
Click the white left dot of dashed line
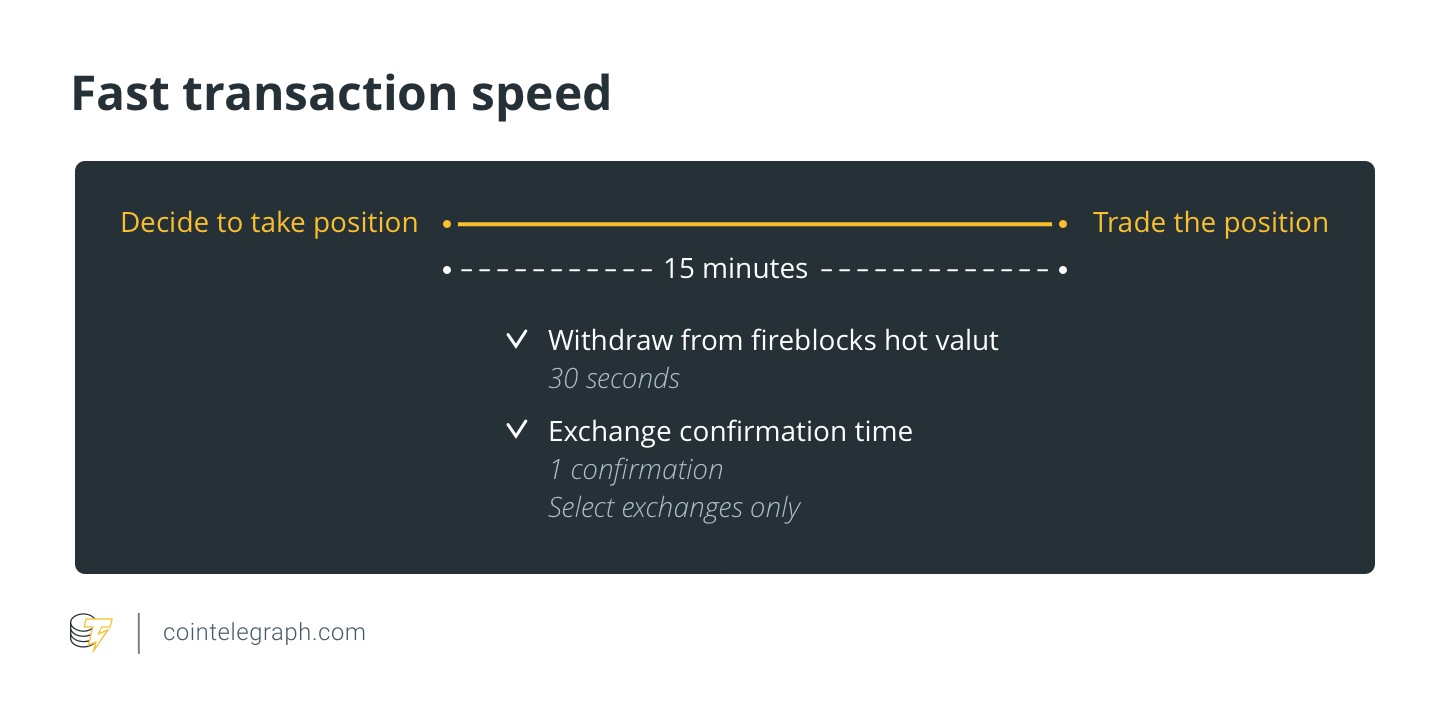[447, 270]
